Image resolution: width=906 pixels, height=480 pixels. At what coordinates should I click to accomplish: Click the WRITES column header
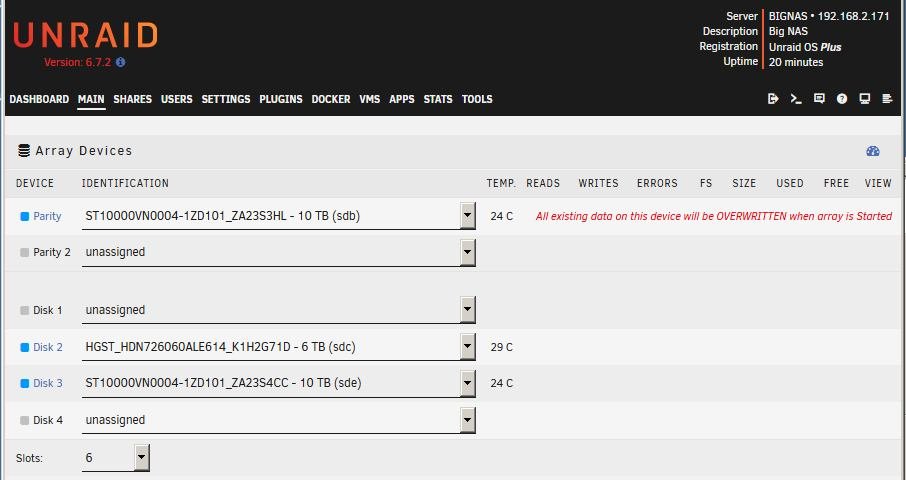click(x=599, y=183)
